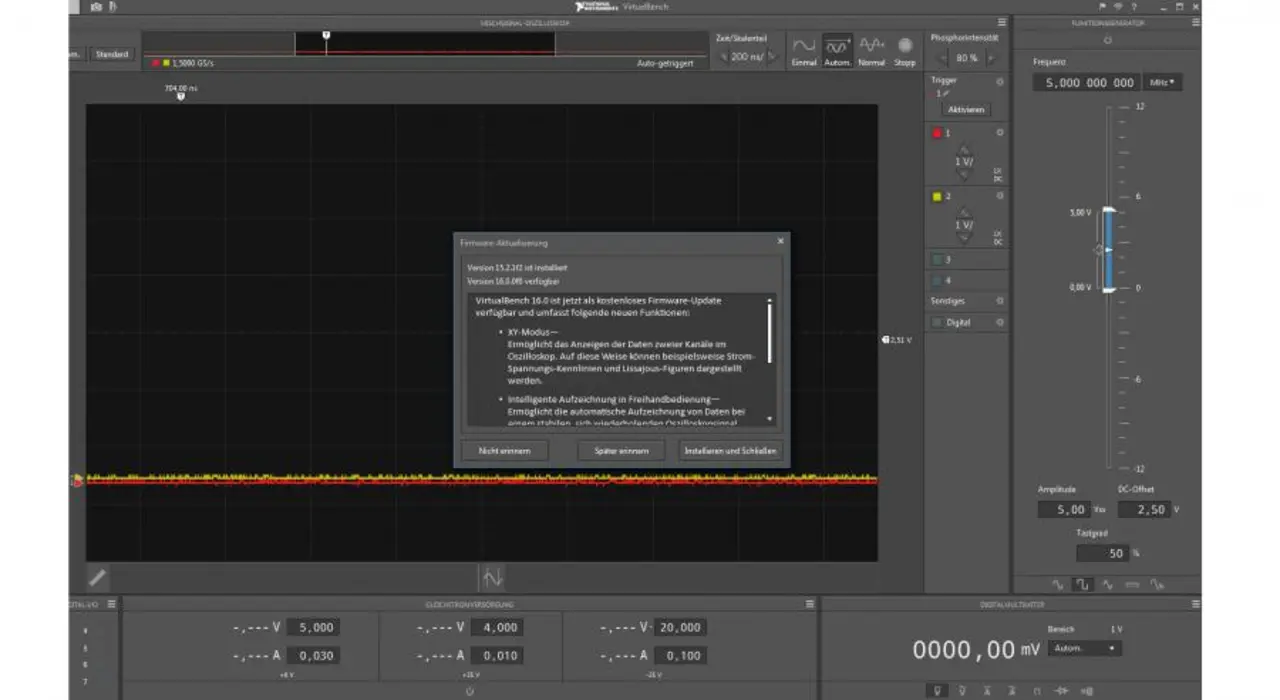Toggle oscilloscope channel 2 on/off
The image size is (1280, 700).
coord(937,196)
